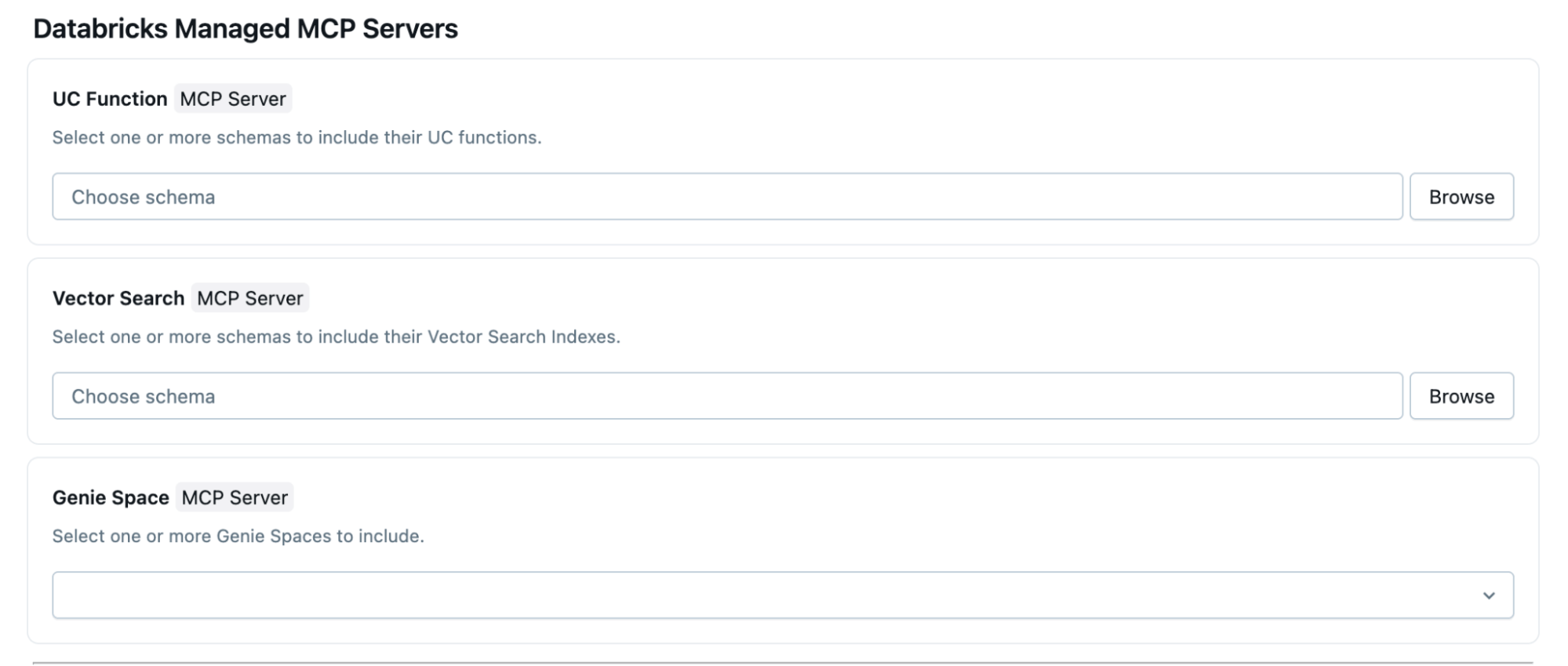Click the UC Function schema input field
Image resolution: width=1568 pixels, height=666 pixels.
[726, 197]
